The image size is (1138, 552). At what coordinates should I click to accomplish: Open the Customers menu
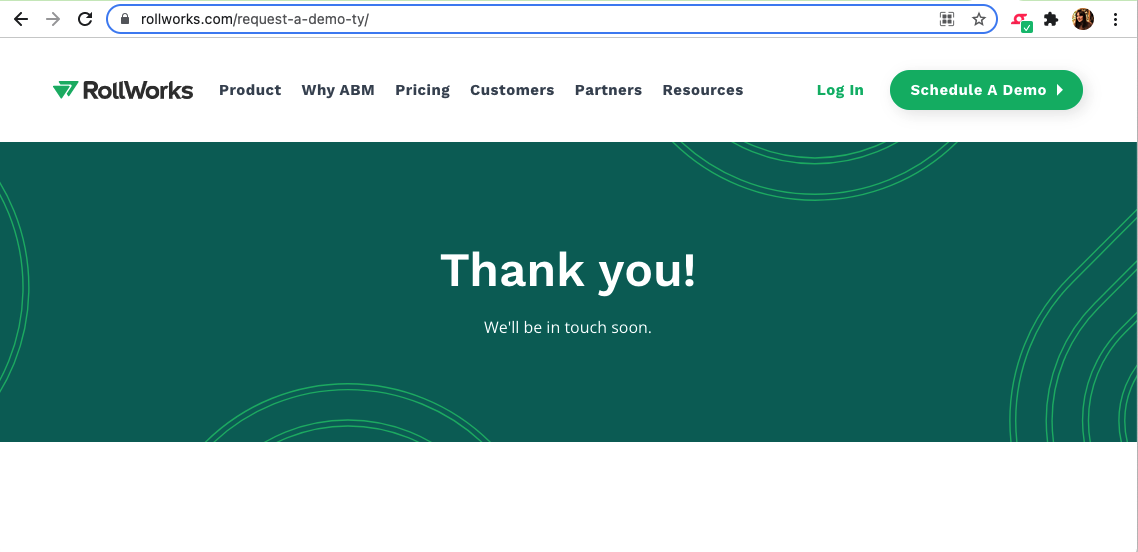pos(512,90)
